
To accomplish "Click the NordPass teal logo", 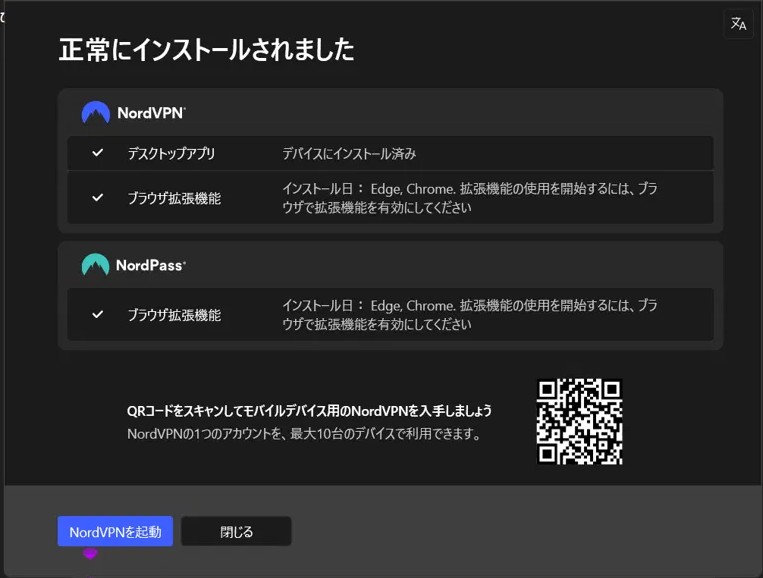I will (95, 265).
